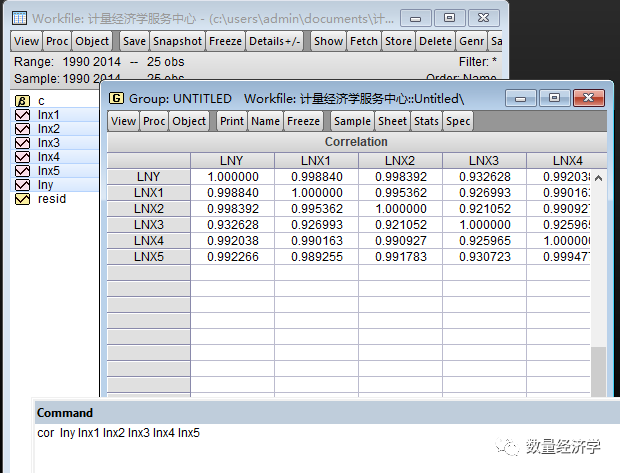Open Object menu in Workfile window
620x473 pixels.
tap(92, 41)
